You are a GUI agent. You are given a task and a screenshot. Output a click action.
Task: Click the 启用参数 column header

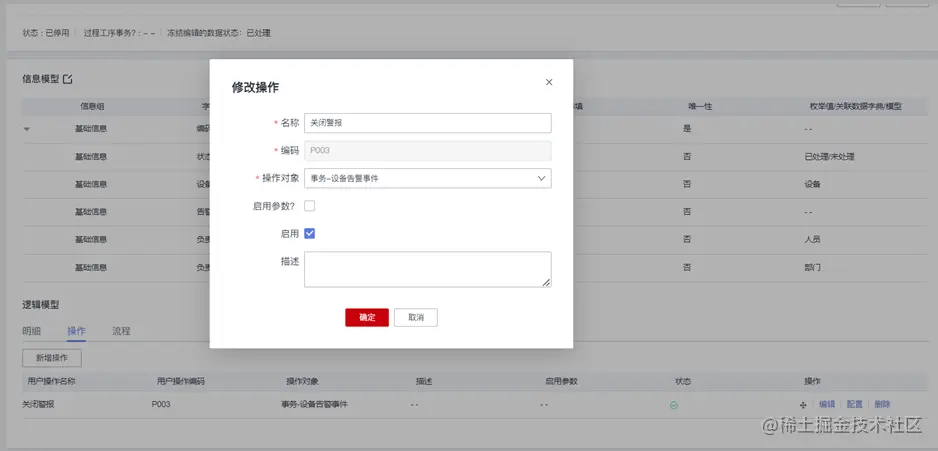(561, 382)
